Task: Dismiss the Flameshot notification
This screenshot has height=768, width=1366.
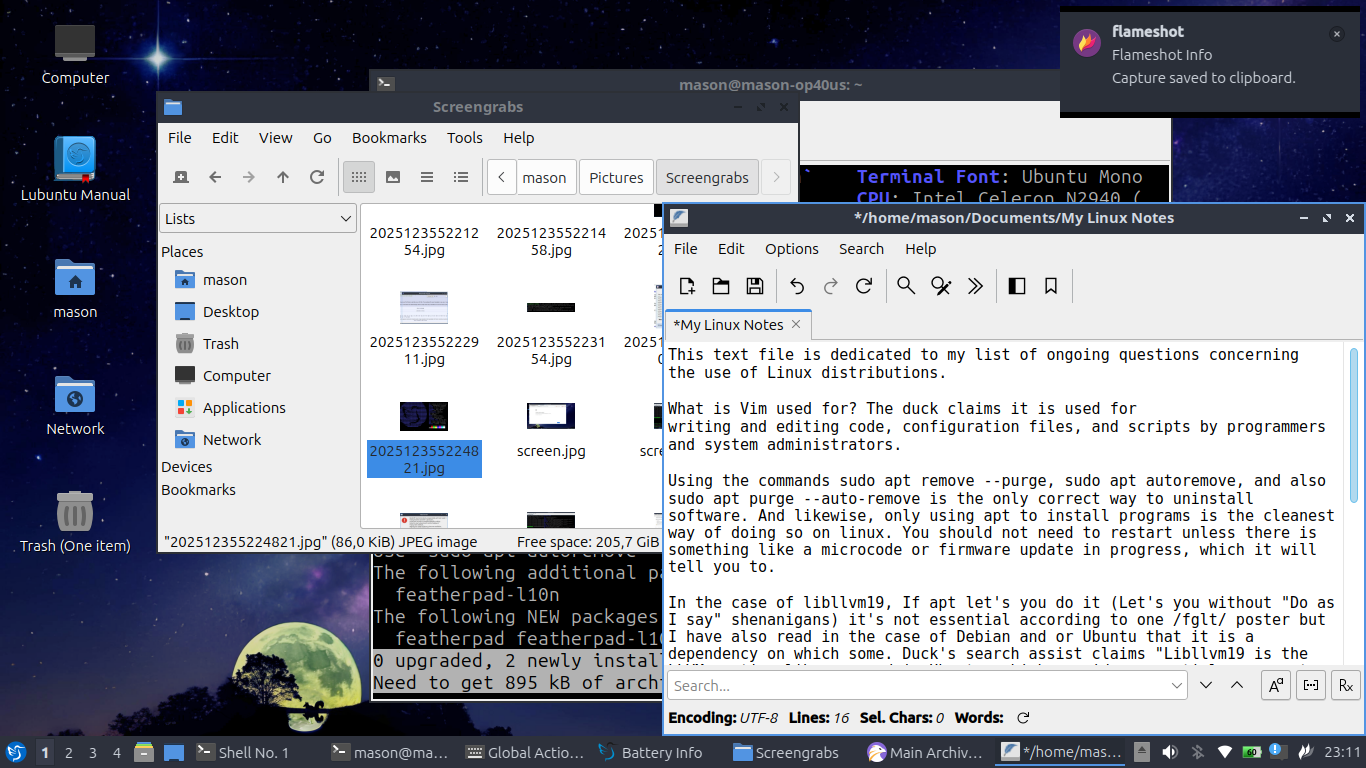Action: (1337, 34)
